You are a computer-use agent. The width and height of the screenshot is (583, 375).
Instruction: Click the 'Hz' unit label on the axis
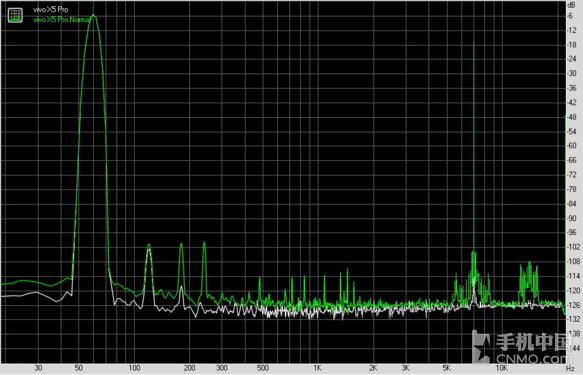[x=570, y=369]
